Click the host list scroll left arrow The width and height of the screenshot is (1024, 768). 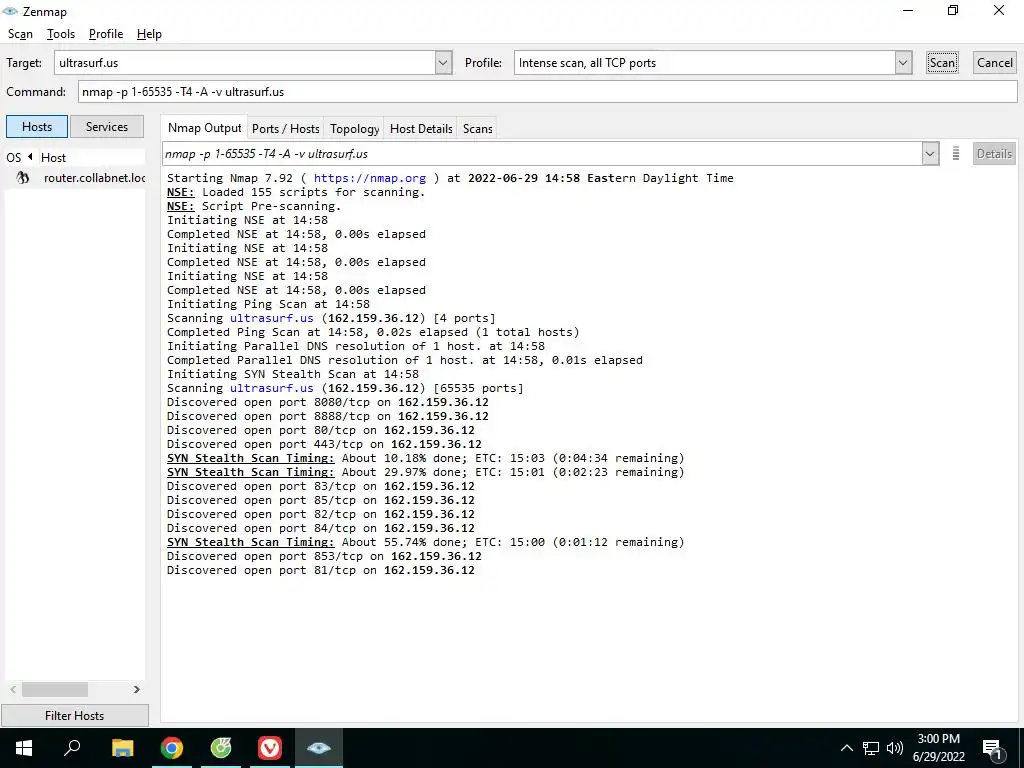pos(13,690)
